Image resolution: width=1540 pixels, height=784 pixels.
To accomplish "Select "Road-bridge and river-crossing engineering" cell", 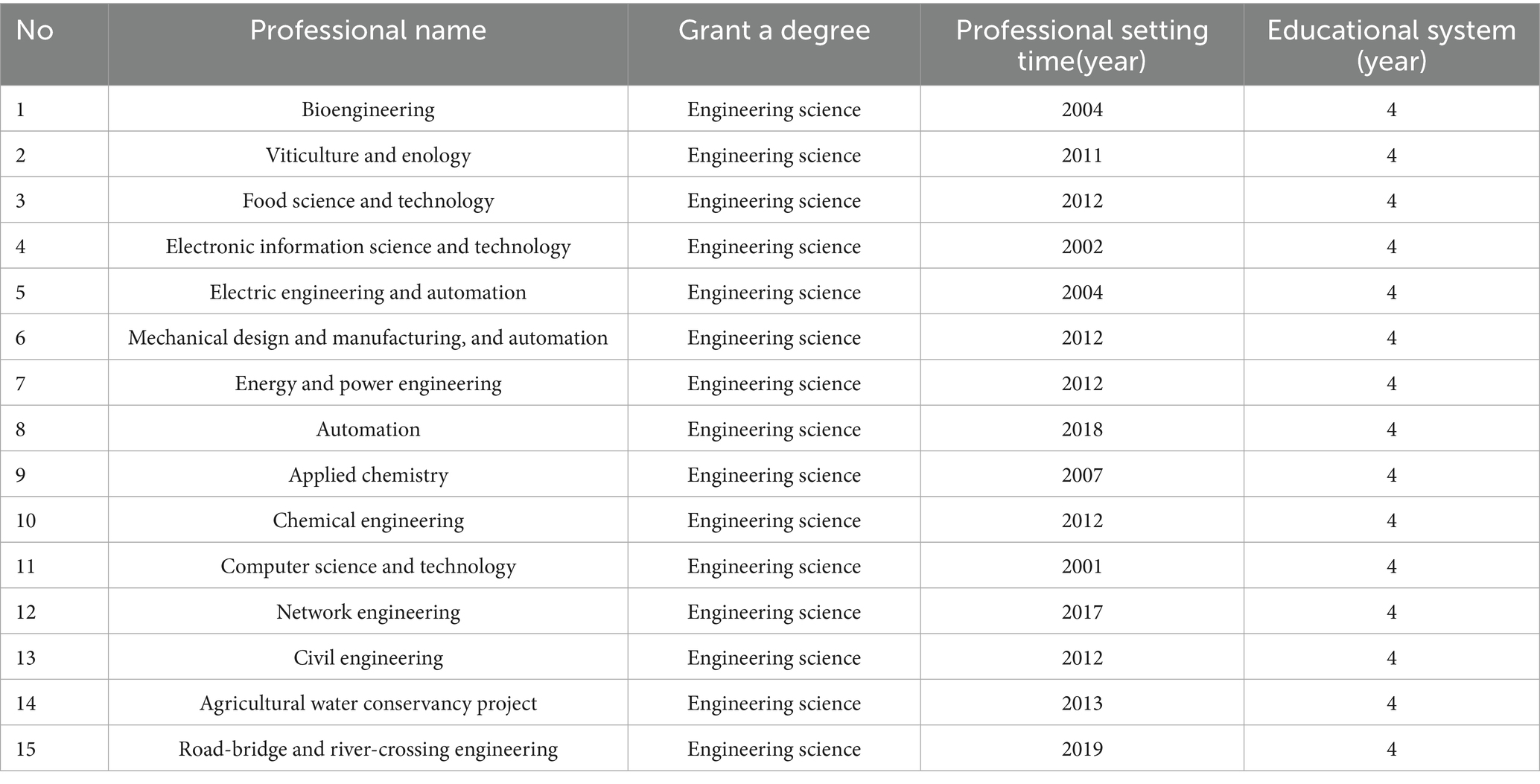I will 368,749.
